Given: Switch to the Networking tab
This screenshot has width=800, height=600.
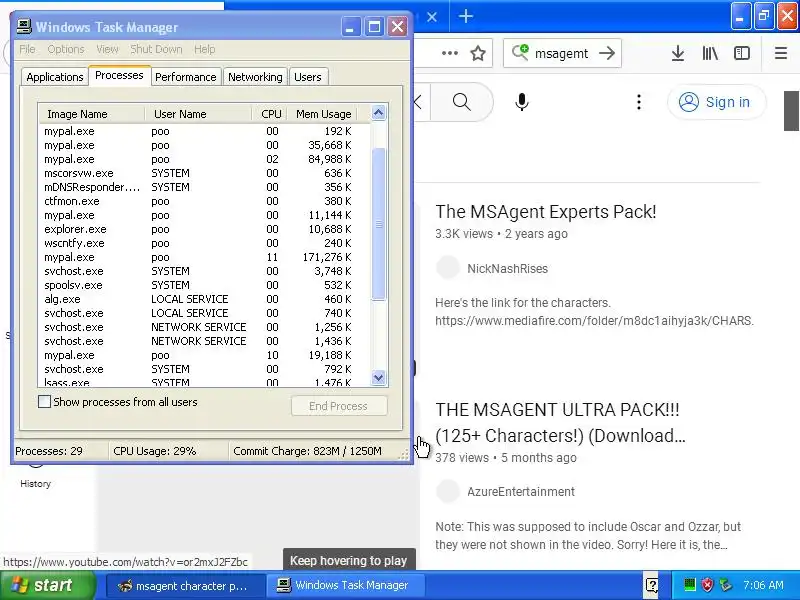Looking at the screenshot, I should (x=255, y=77).
